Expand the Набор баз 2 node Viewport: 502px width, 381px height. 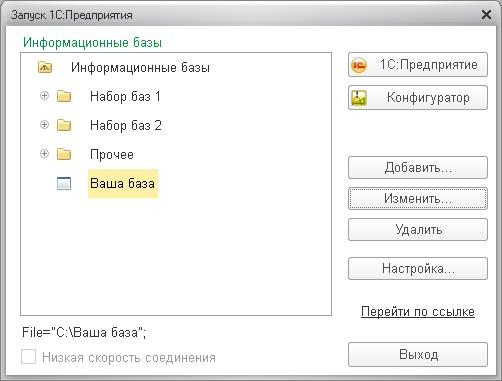tap(44, 125)
